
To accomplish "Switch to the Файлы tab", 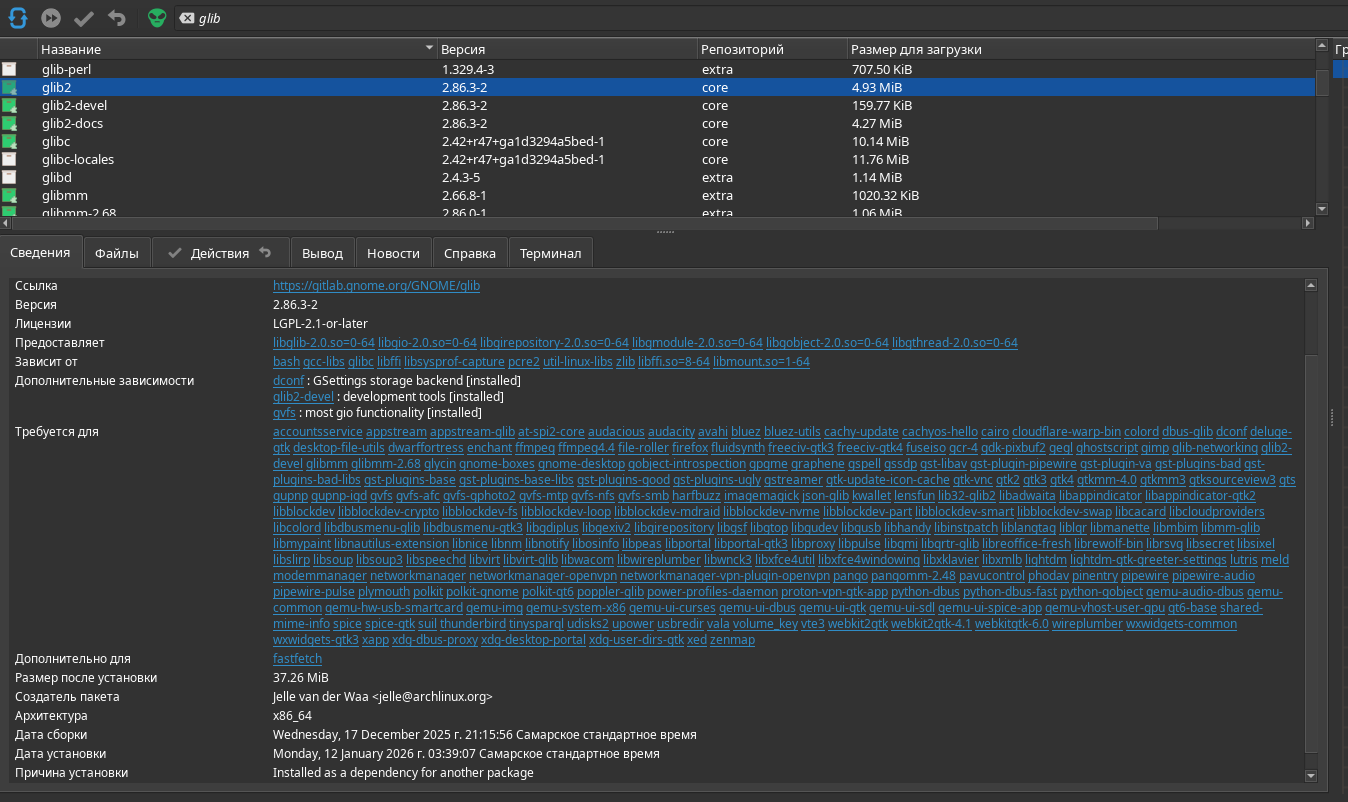I will pyautogui.click(x=117, y=253).
